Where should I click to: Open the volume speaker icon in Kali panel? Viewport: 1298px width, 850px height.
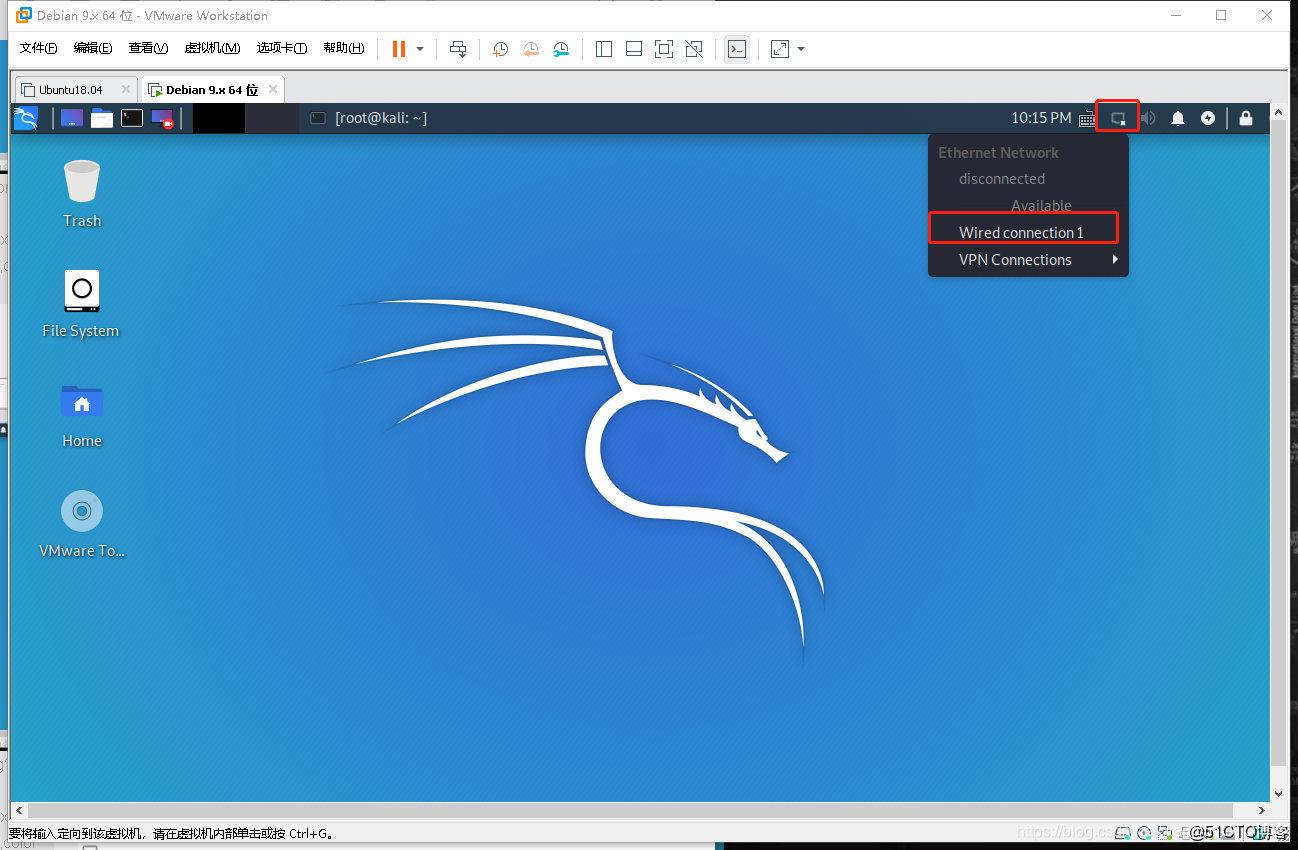tap(1148, 118)
